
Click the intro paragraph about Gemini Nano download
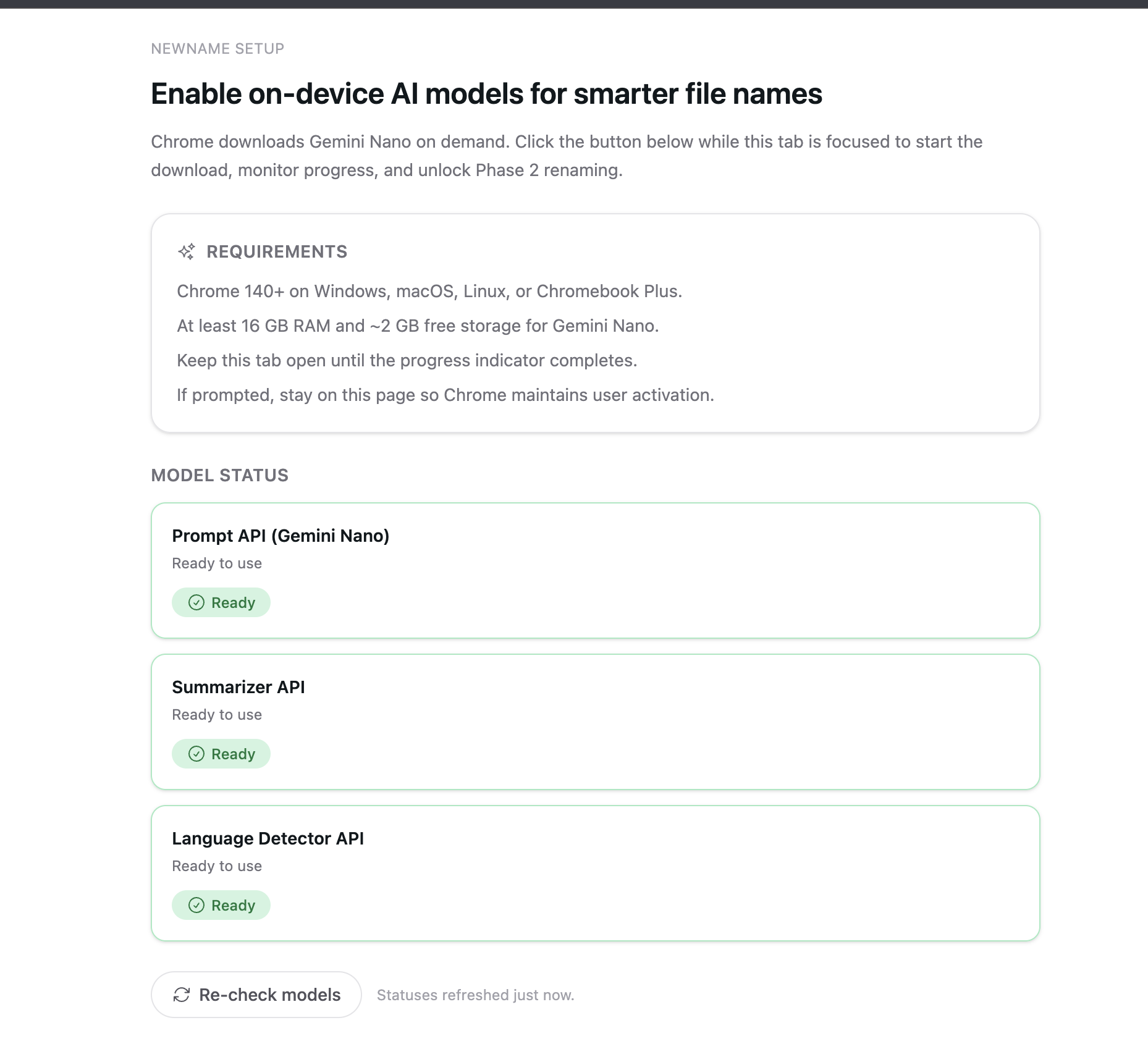coord(567,156)
